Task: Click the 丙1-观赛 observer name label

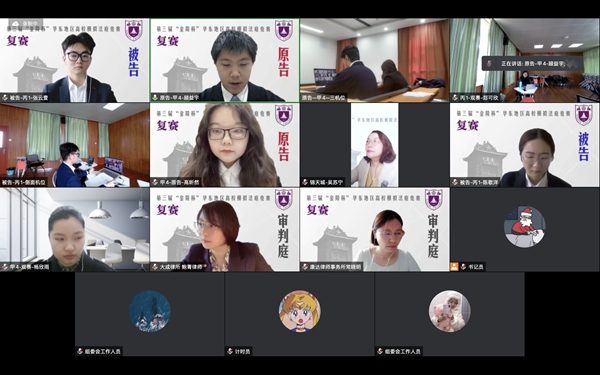Action: [x=479, y=98]
